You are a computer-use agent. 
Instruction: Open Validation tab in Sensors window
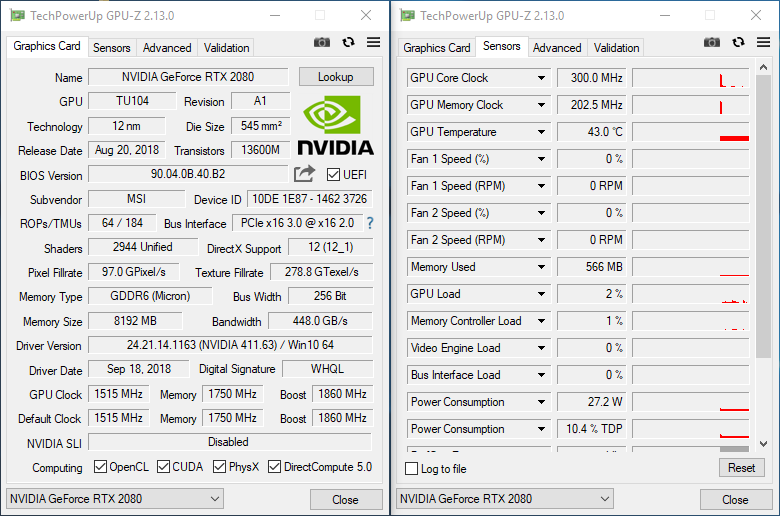[617, 48]
